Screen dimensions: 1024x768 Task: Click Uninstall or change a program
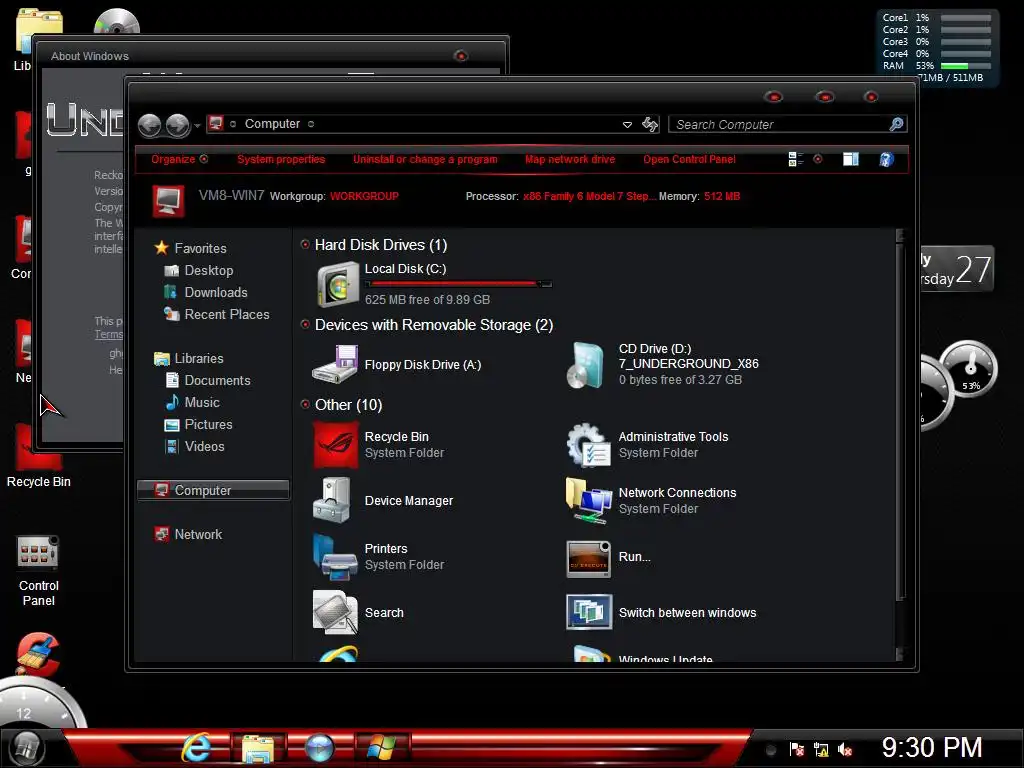point(425,159)
